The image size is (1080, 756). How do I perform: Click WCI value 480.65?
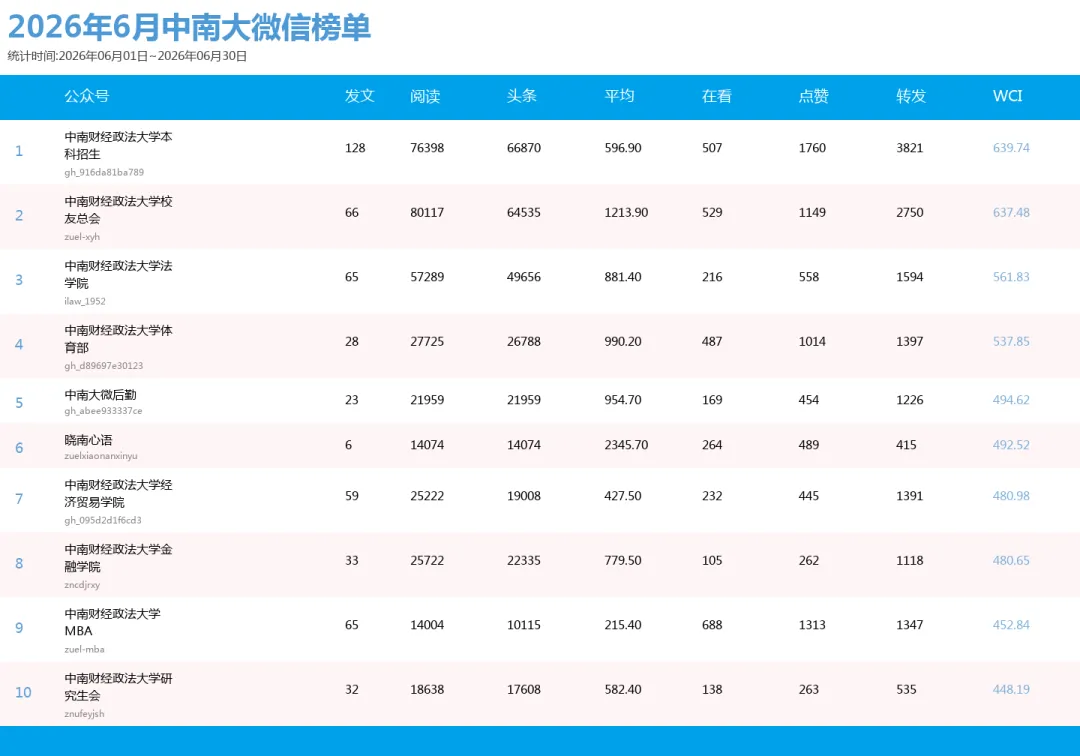[x=1011, y=560]
